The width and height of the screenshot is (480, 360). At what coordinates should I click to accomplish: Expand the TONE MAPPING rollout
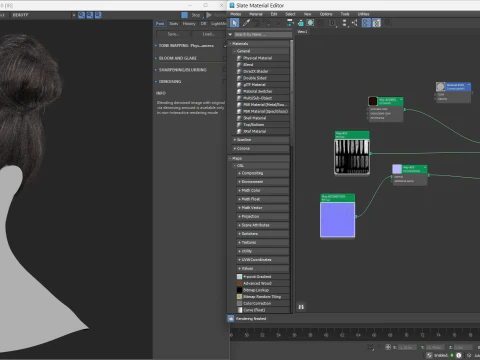click(156, 46)
